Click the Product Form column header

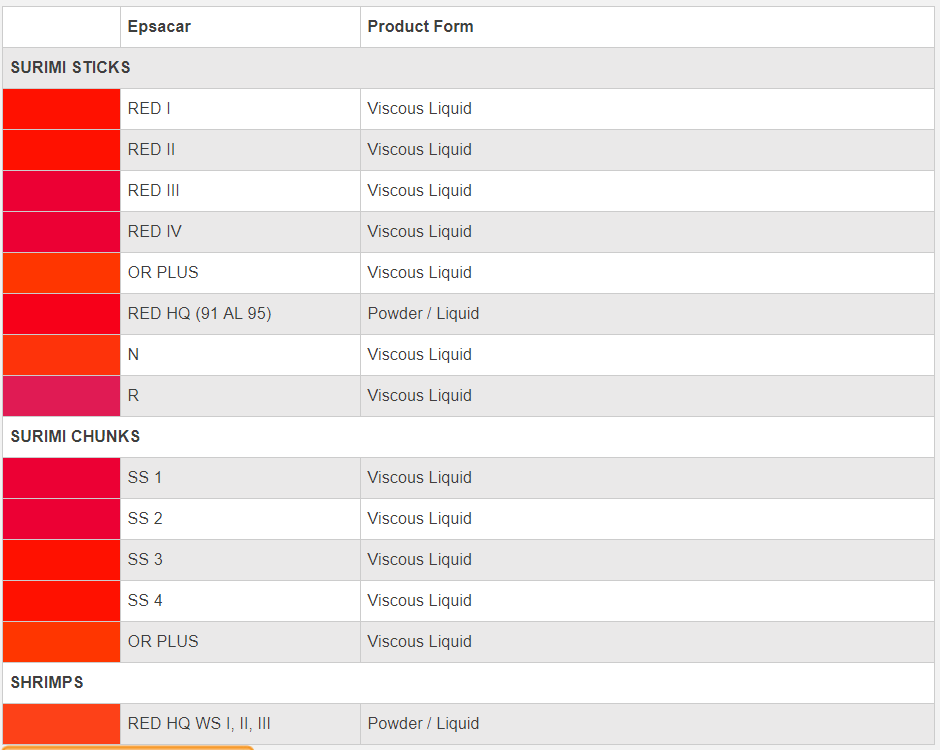(420, 27)
